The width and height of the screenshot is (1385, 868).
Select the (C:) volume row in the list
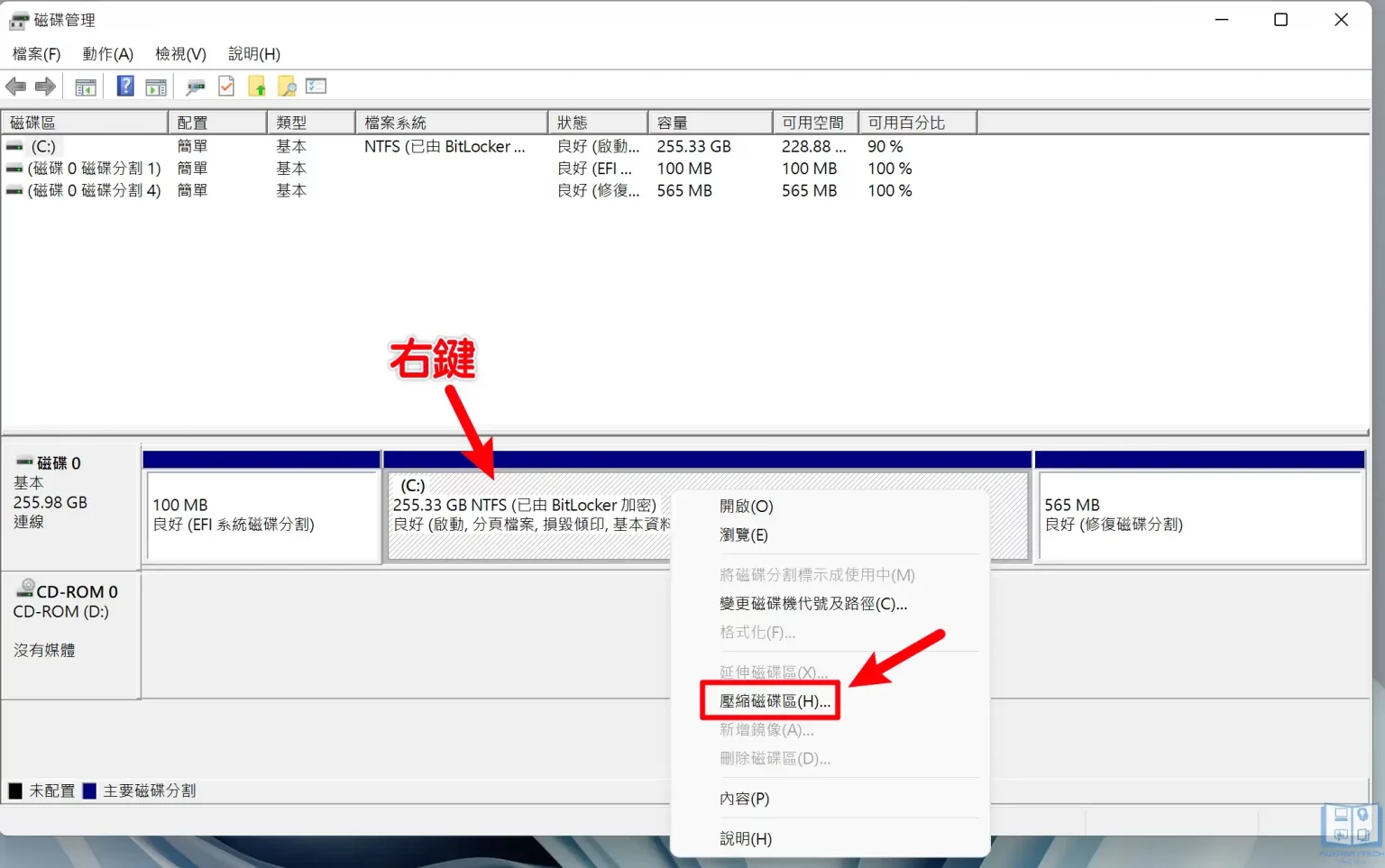point(43,146)
